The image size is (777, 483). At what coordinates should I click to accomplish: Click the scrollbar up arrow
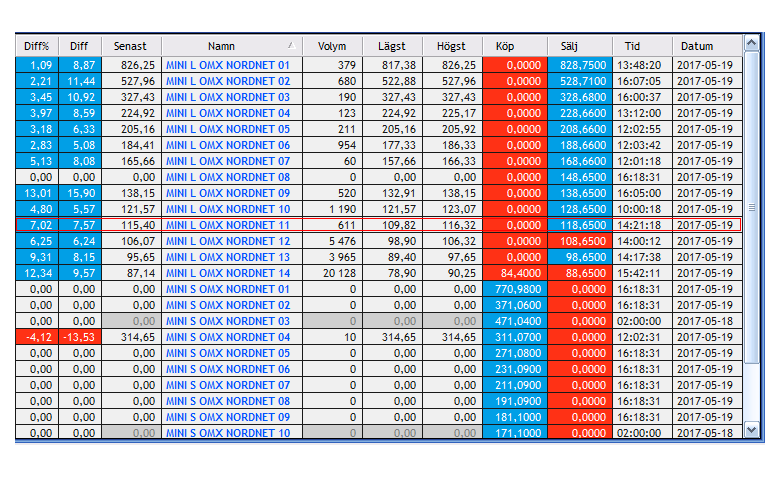pyautogui.click(x=752, y=44)
